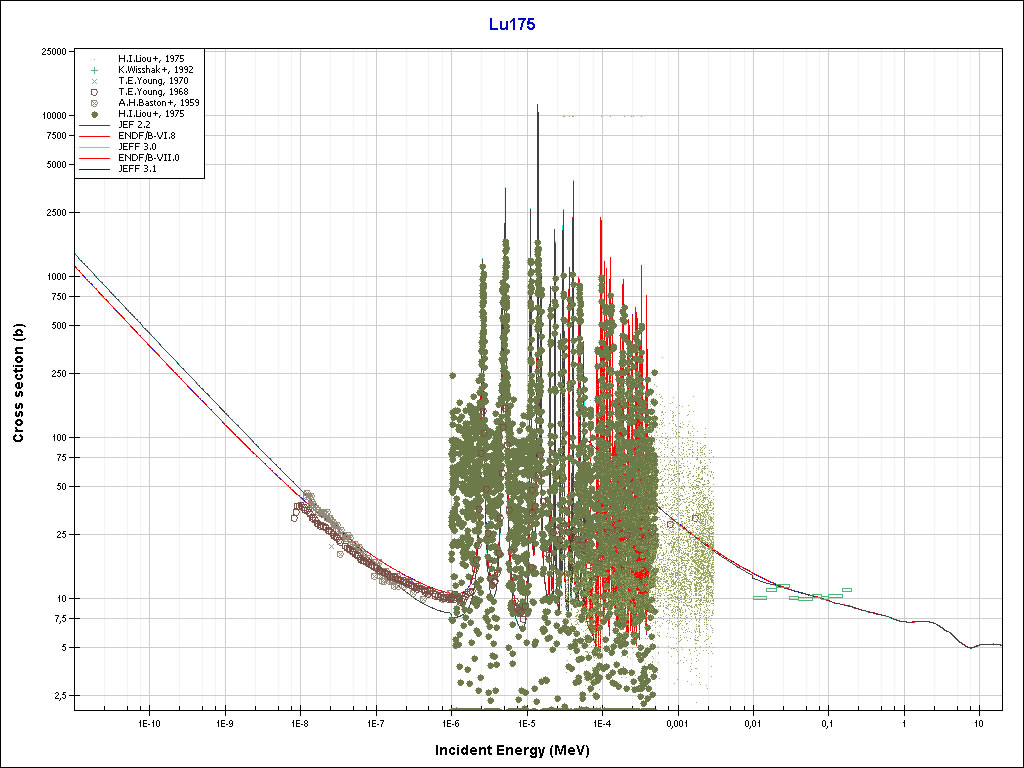Select the JEFF 3.1 legend label
This screenshot has height=768, width=1024.
tap(137, 169)
